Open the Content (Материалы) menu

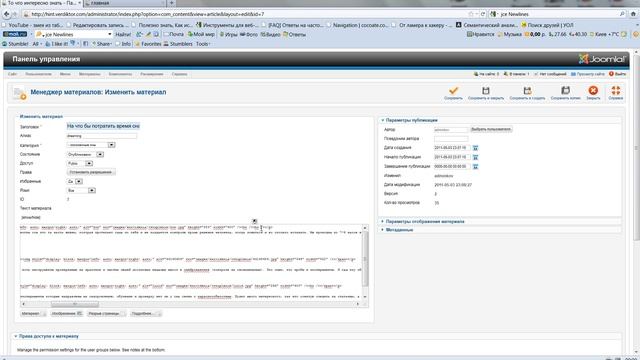click(x=89, y=74)
